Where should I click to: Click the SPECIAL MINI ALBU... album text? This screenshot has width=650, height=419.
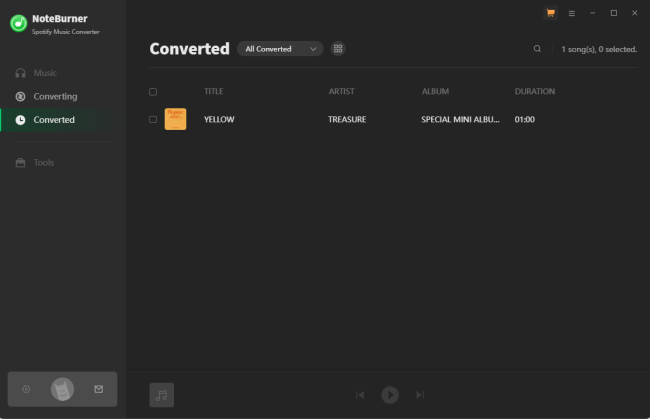461,119
